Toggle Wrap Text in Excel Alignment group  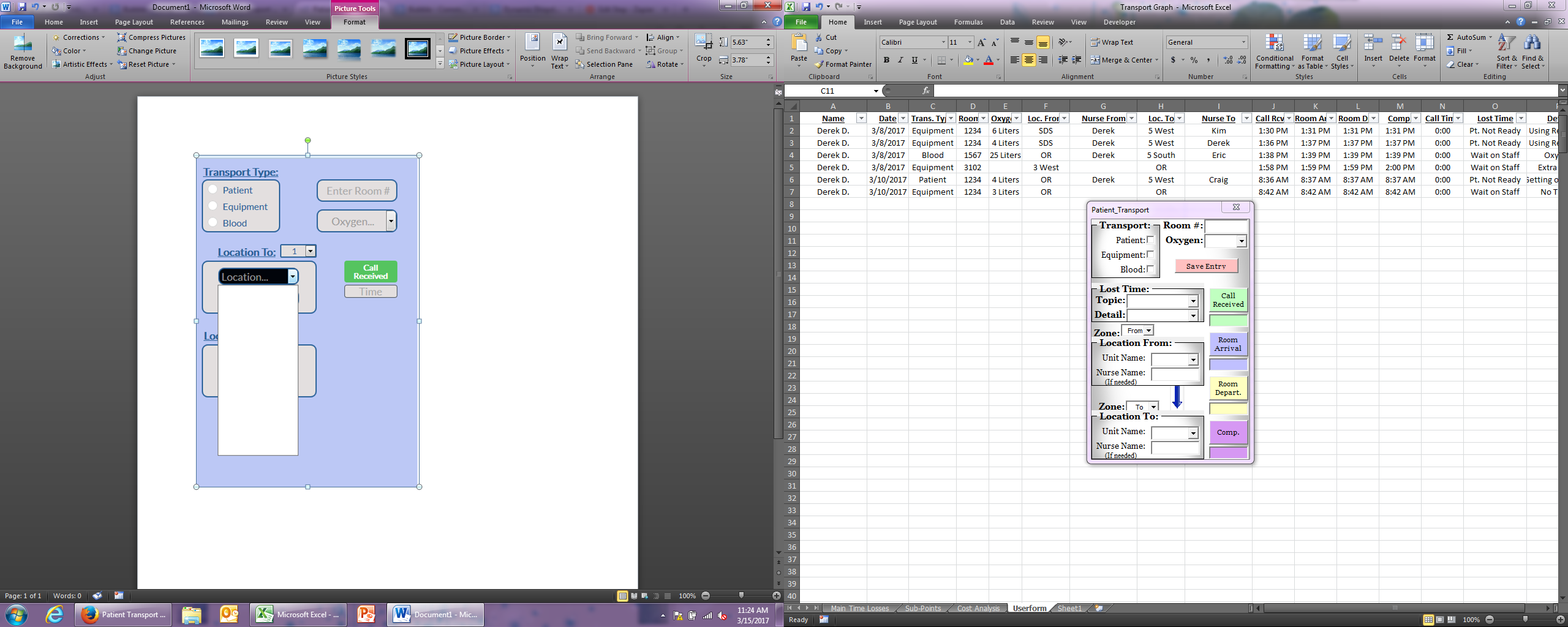(1112, 42)
